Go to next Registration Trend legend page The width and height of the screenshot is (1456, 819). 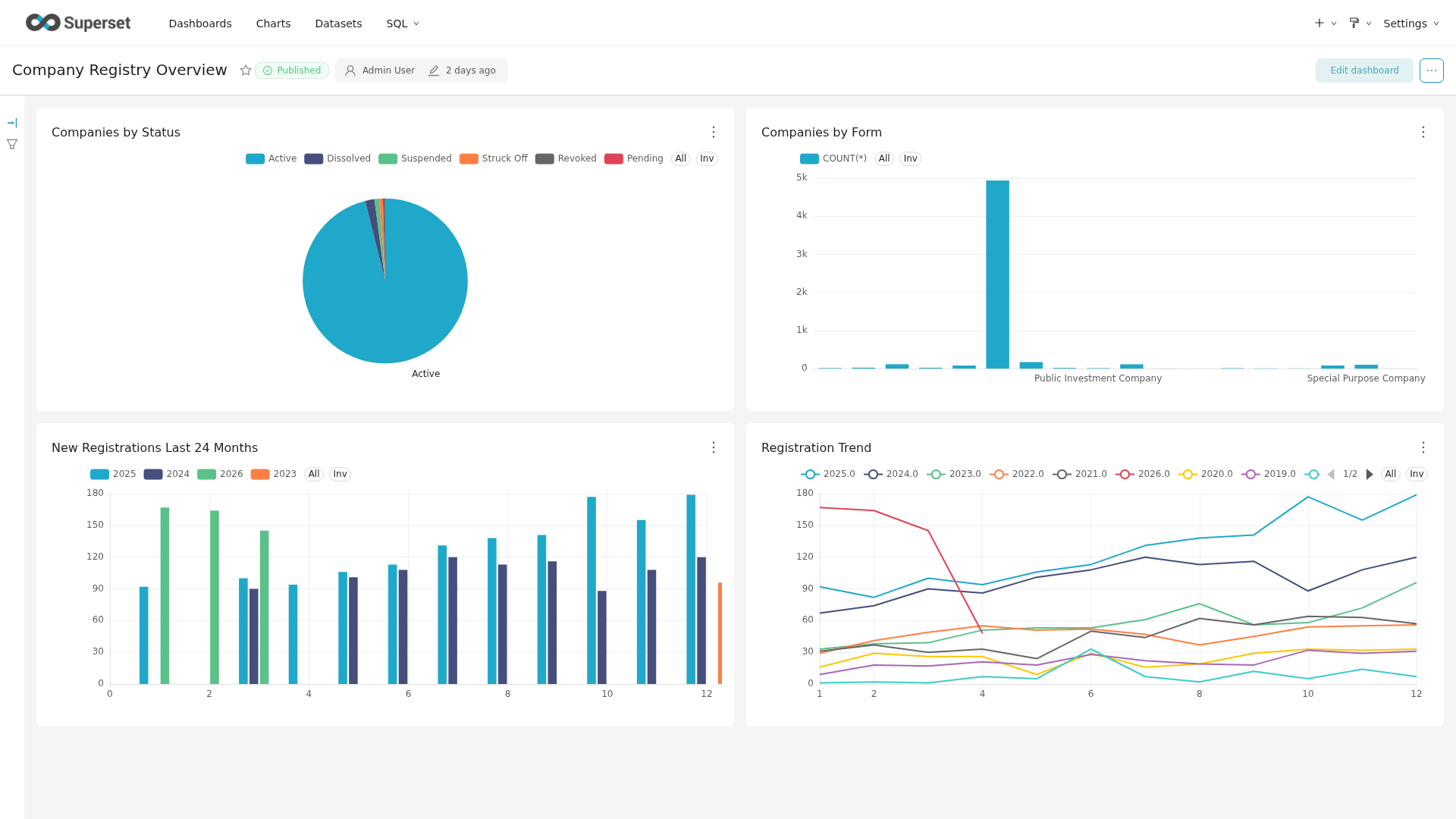click(x=1370, y=474)
